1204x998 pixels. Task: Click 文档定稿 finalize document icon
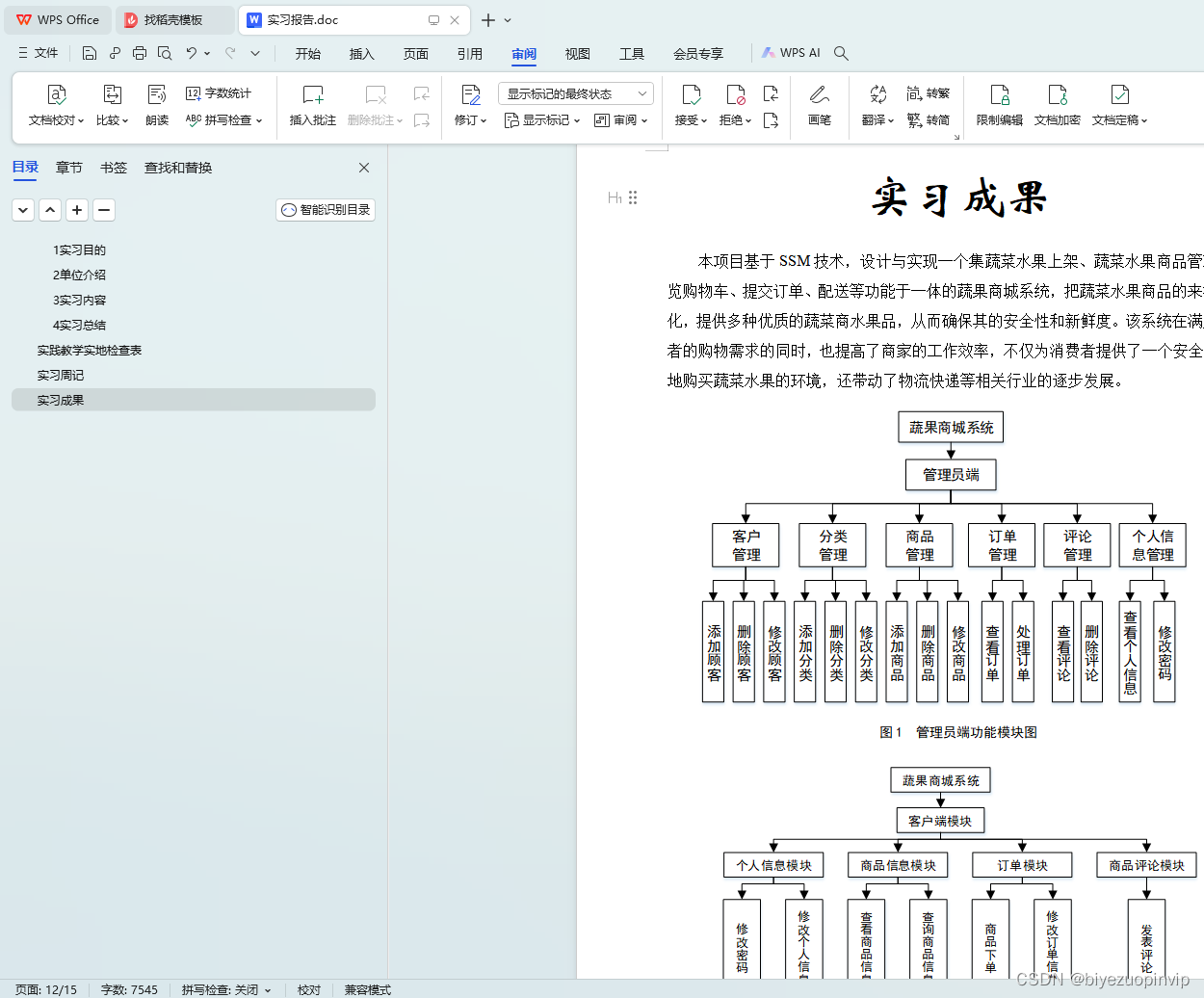[1119, 106]
